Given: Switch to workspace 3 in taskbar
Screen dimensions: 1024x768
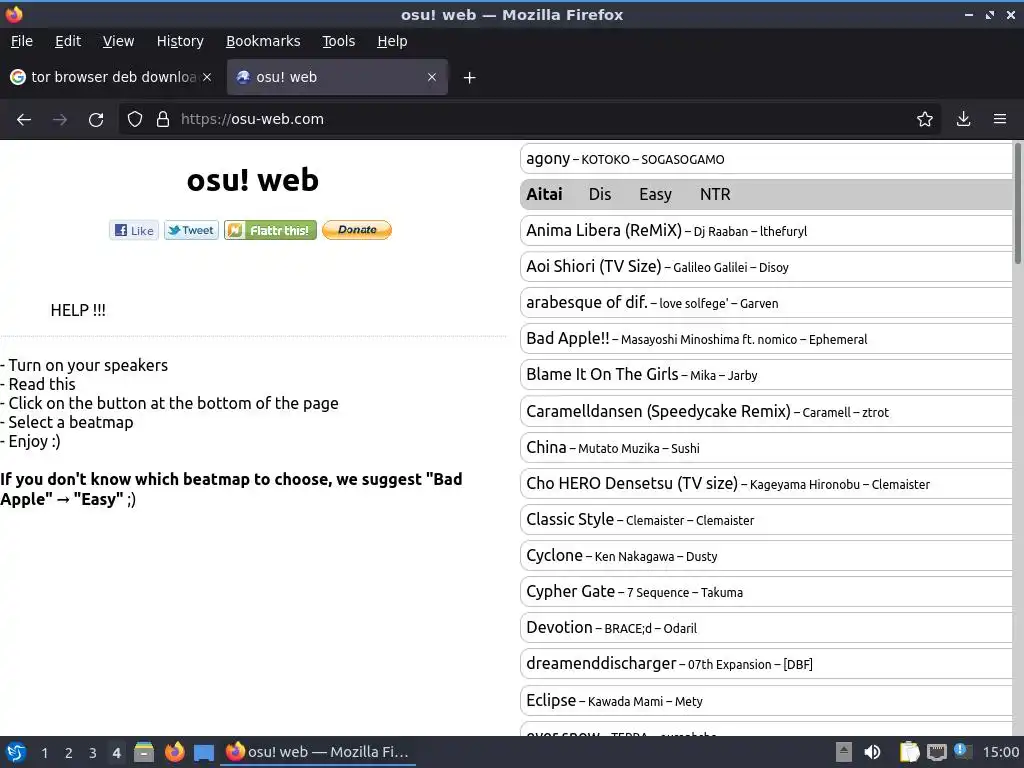Looking at the screenshot, I should [93, 753].
